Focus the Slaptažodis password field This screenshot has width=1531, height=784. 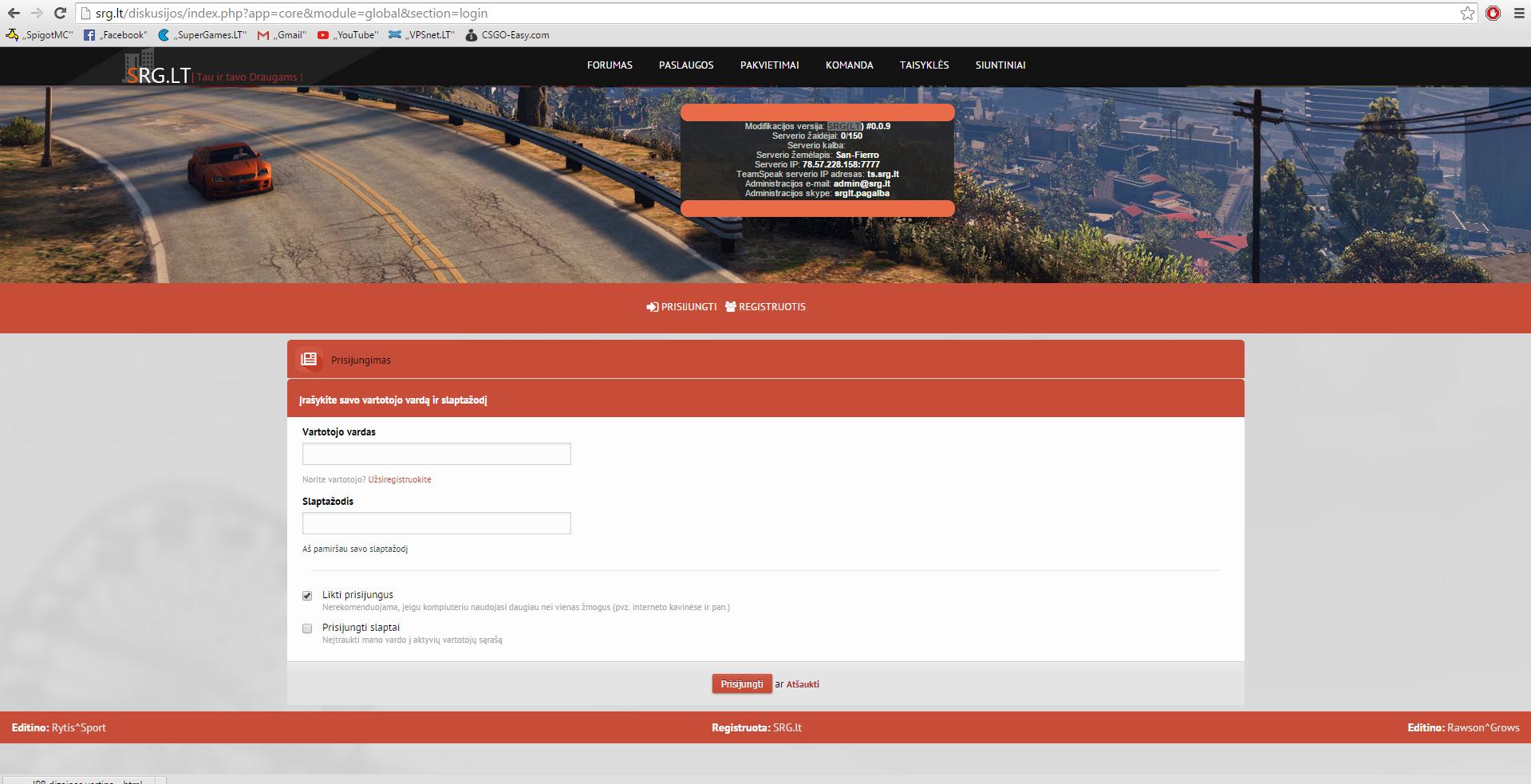[x=436, y=523]
